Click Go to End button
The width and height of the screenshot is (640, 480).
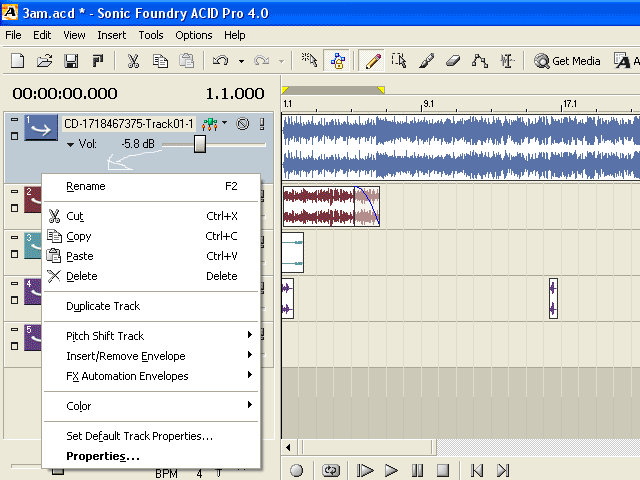(x=503, y=470)
